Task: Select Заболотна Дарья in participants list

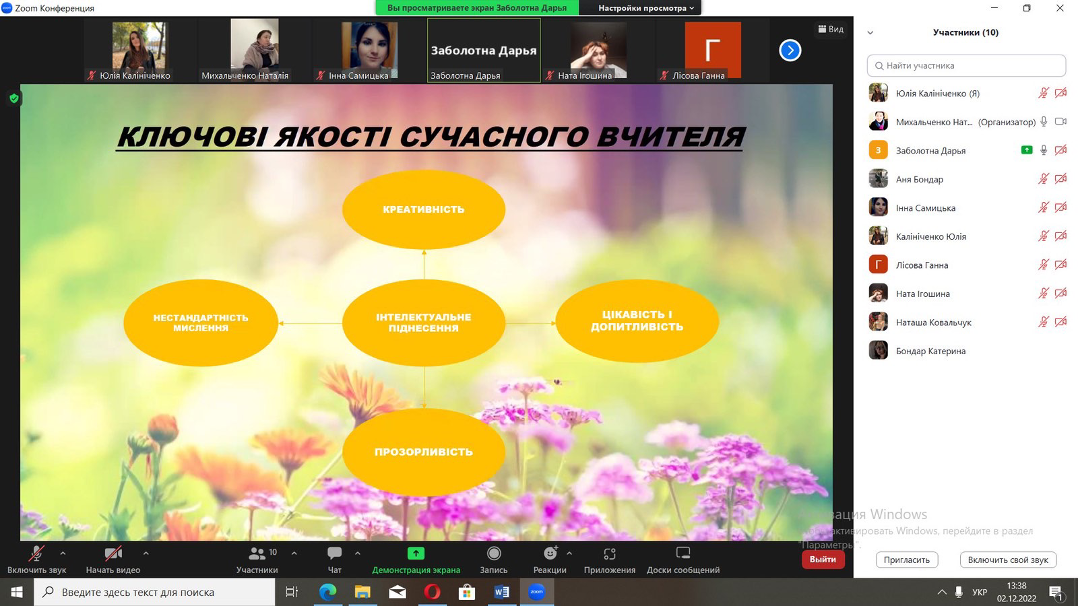Action: point(931,151)
